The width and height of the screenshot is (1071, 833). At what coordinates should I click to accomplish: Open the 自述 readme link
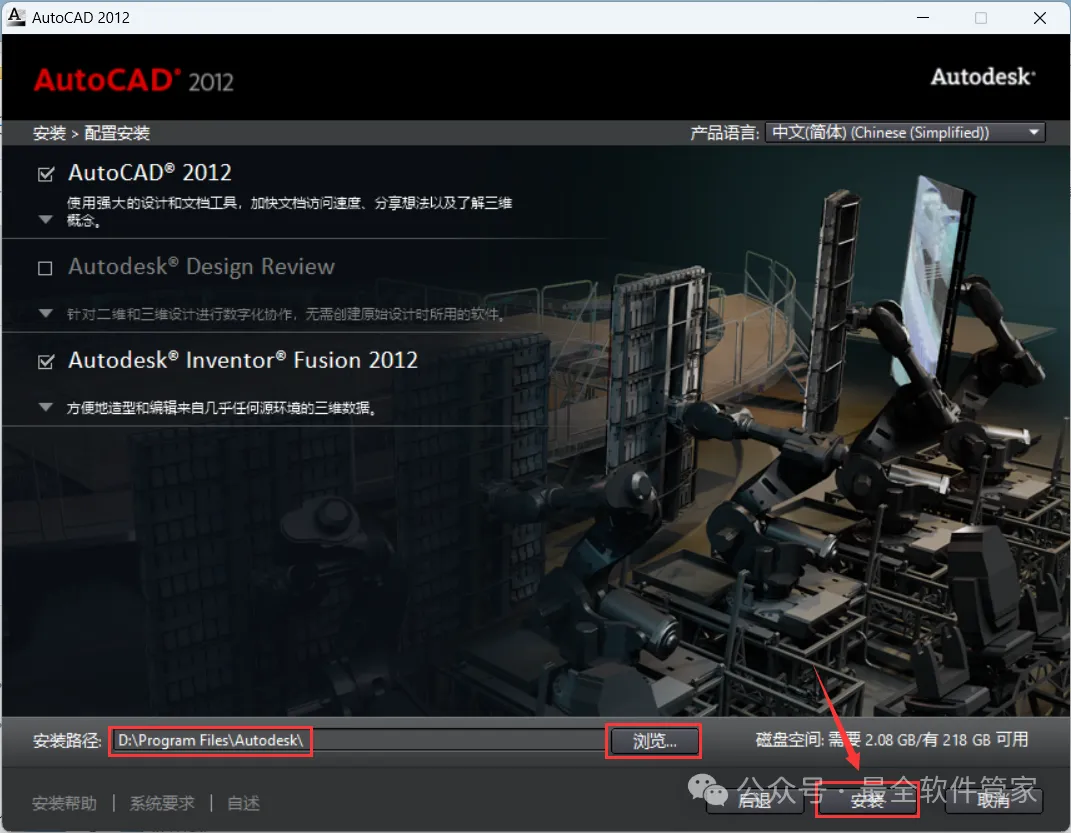pos(243,804)
